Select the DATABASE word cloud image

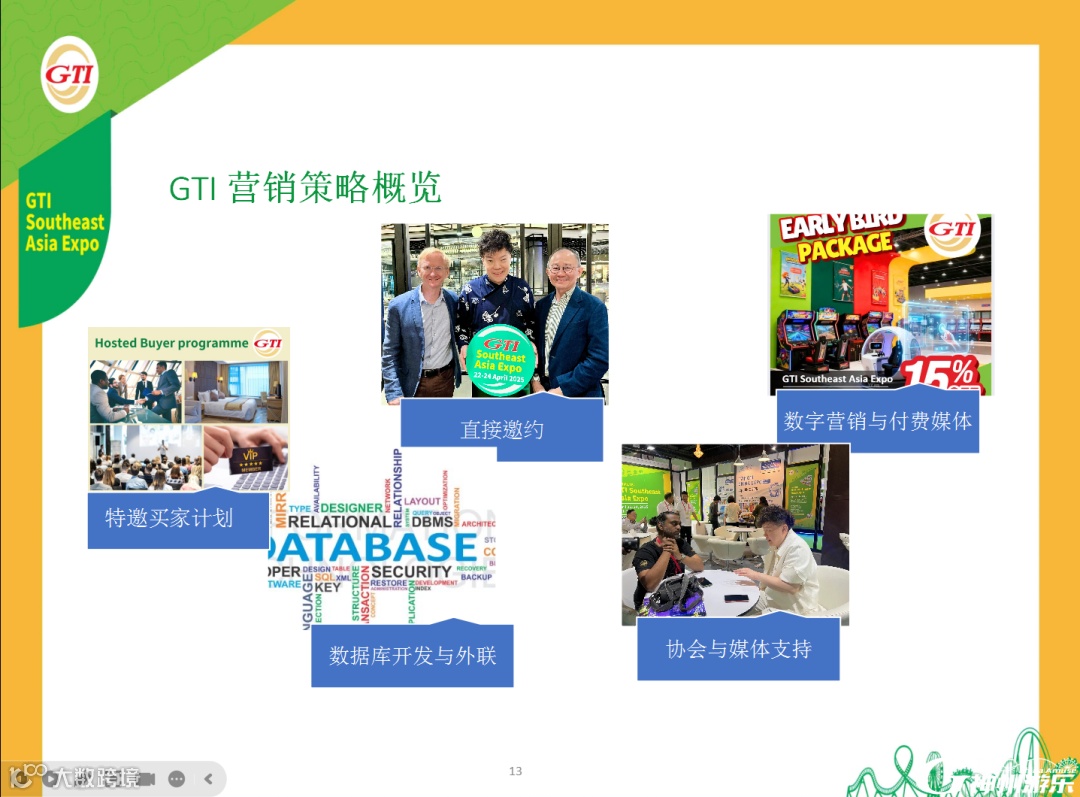pyautogui.click(x=382, y=537)
